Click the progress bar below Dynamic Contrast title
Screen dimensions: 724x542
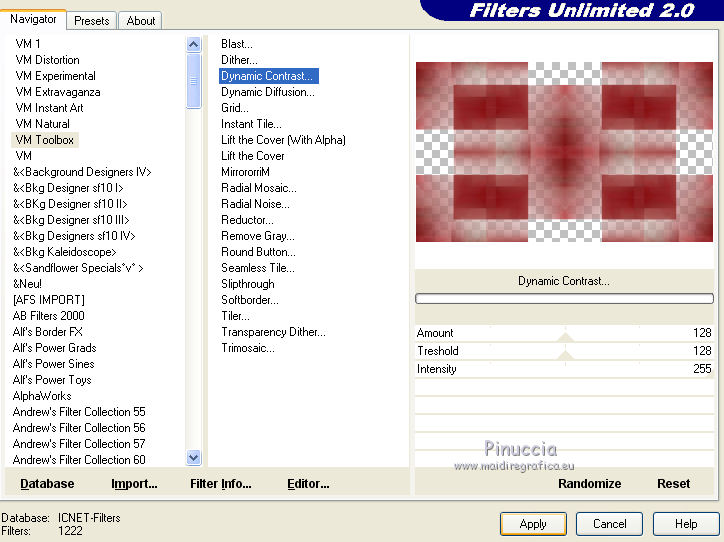tap(564, 299)
